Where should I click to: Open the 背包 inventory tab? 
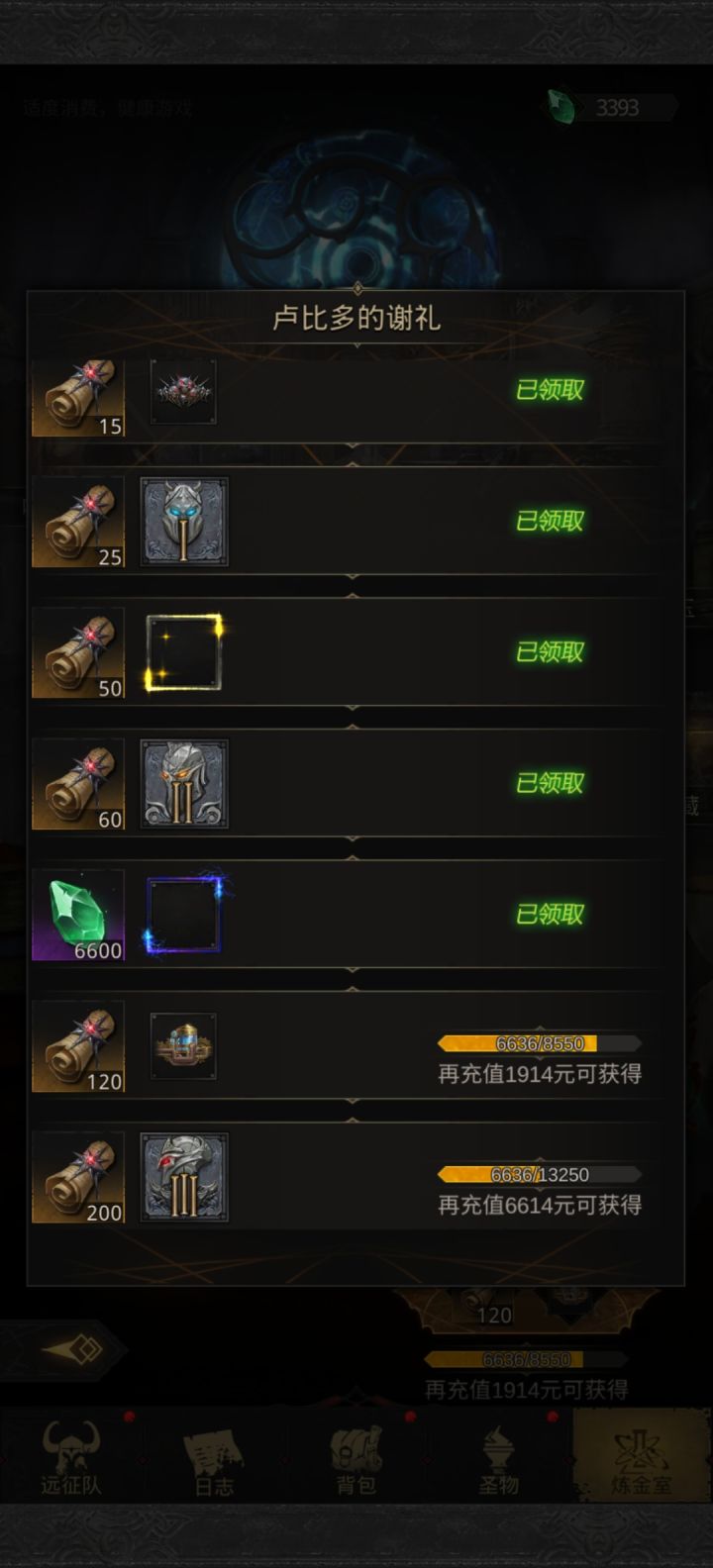coord(356,1458)
